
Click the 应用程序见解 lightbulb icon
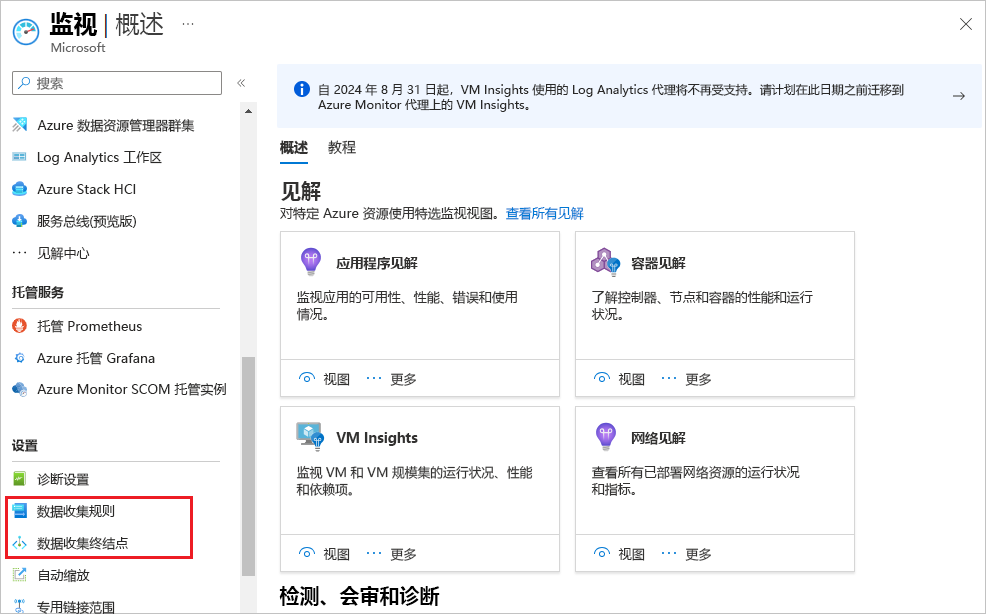311,262
